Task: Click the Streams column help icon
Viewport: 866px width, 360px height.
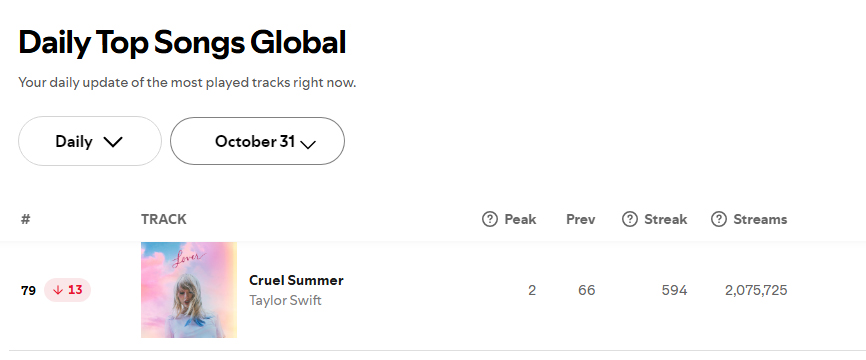Action: (719, 219)
